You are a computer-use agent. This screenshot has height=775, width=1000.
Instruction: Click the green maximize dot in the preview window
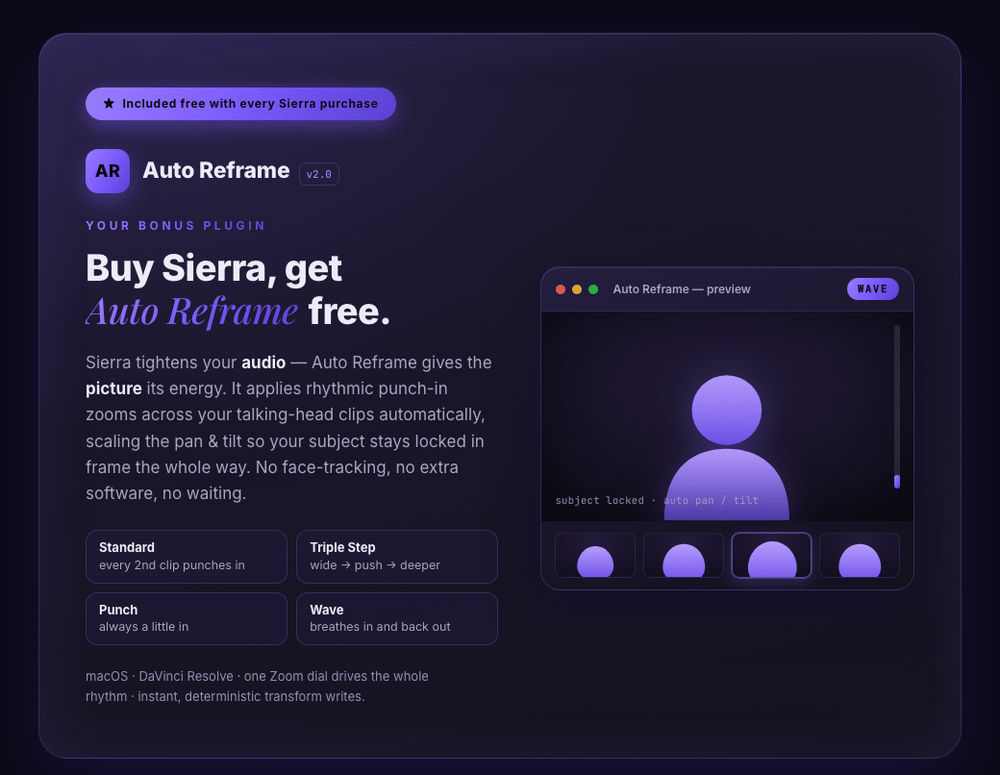pyautogui.click(x=593, y=290)
